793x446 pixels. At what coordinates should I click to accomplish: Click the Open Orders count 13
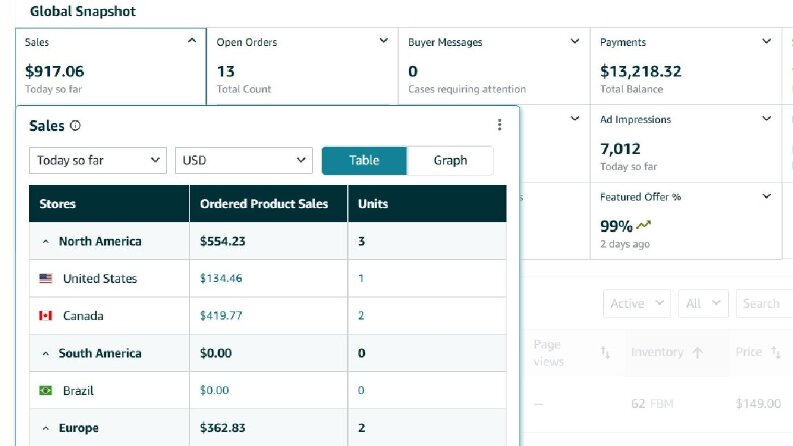pos(226,71)
